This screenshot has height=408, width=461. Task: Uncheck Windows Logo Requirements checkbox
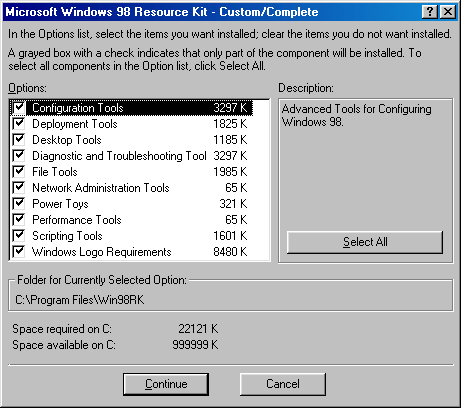(x=19, y=252)
